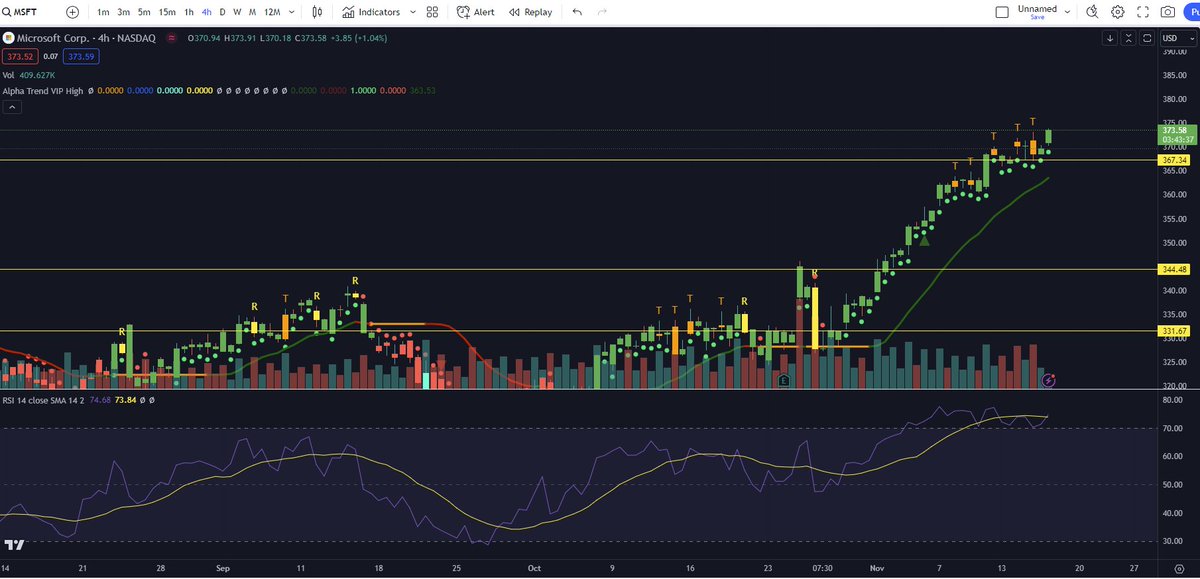Select the RSI 14 close legend
Image resolution: width=1200 pixels, height=579 pixels.
(x=43, y=400)
